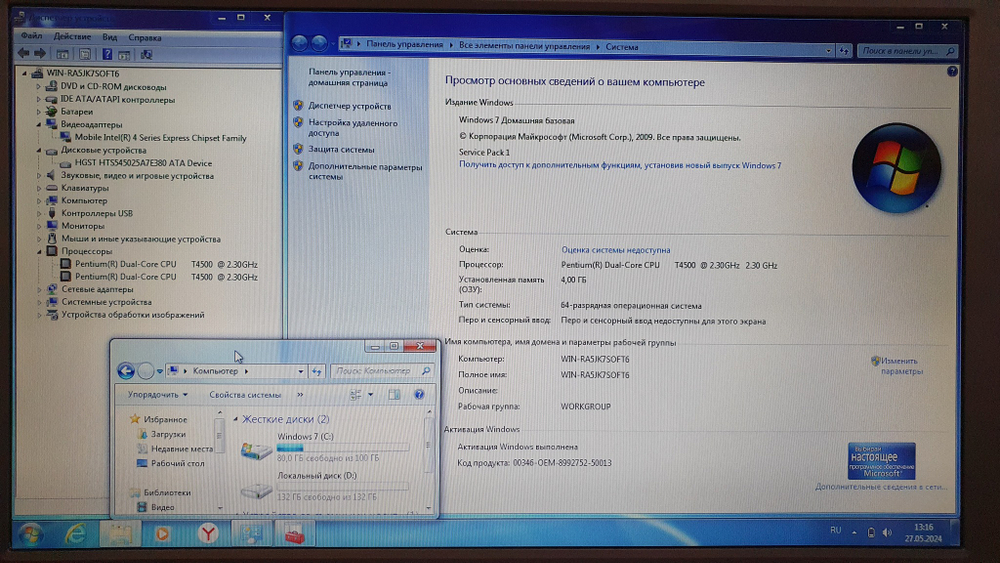The image size is (1000, 563).
Task: Click the link to get a new Windows 7 edition
Action: (620, 165)
